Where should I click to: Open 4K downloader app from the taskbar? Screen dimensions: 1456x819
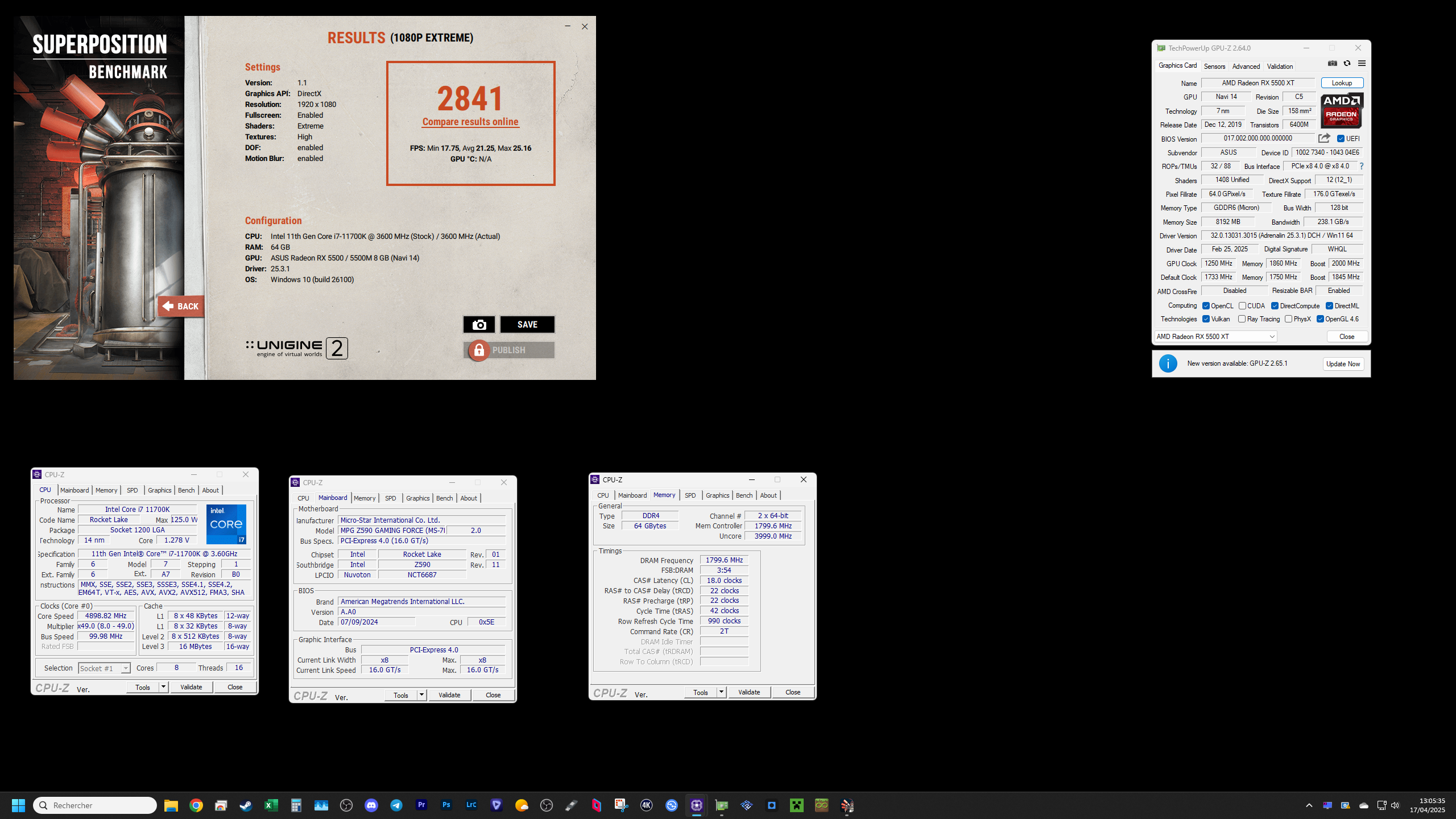[x=647, y=805]
